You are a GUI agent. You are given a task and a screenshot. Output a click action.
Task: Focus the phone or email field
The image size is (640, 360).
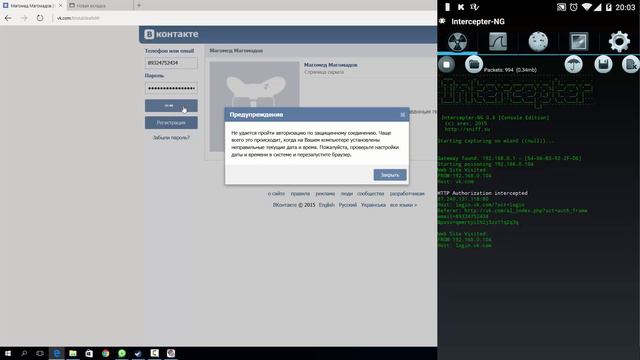[171, 63]
